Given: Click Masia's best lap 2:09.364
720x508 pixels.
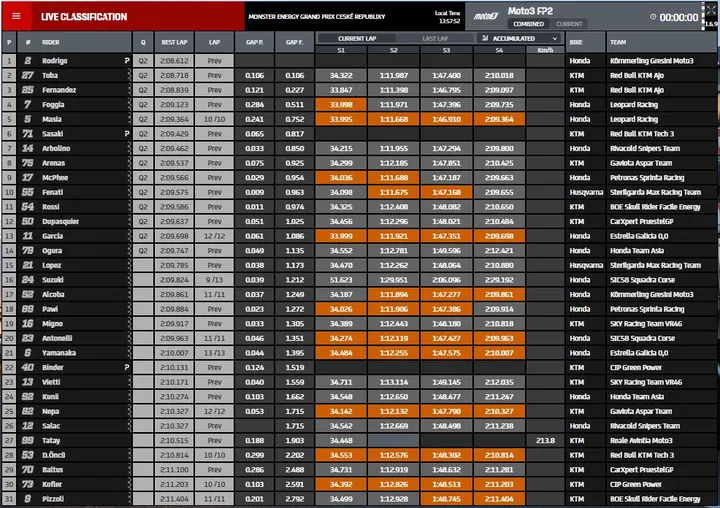Looking at the screenshot, I should (174, 119).
